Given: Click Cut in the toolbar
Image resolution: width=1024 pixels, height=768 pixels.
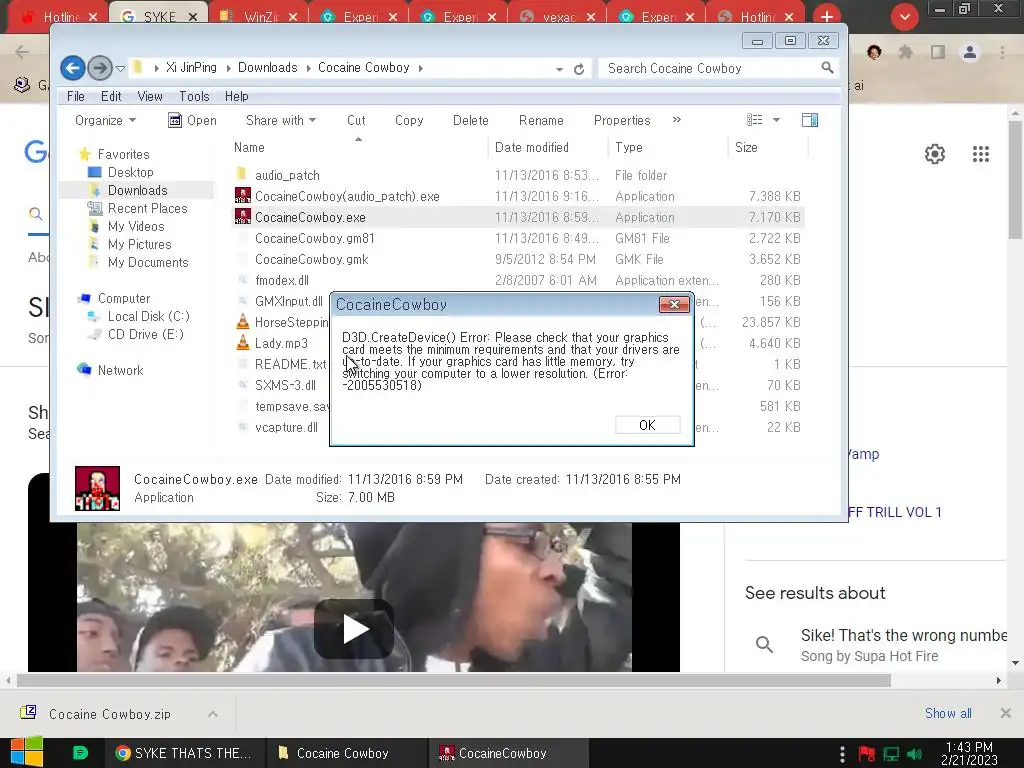Looking at the screenshot, I should (x=356, y=120).
